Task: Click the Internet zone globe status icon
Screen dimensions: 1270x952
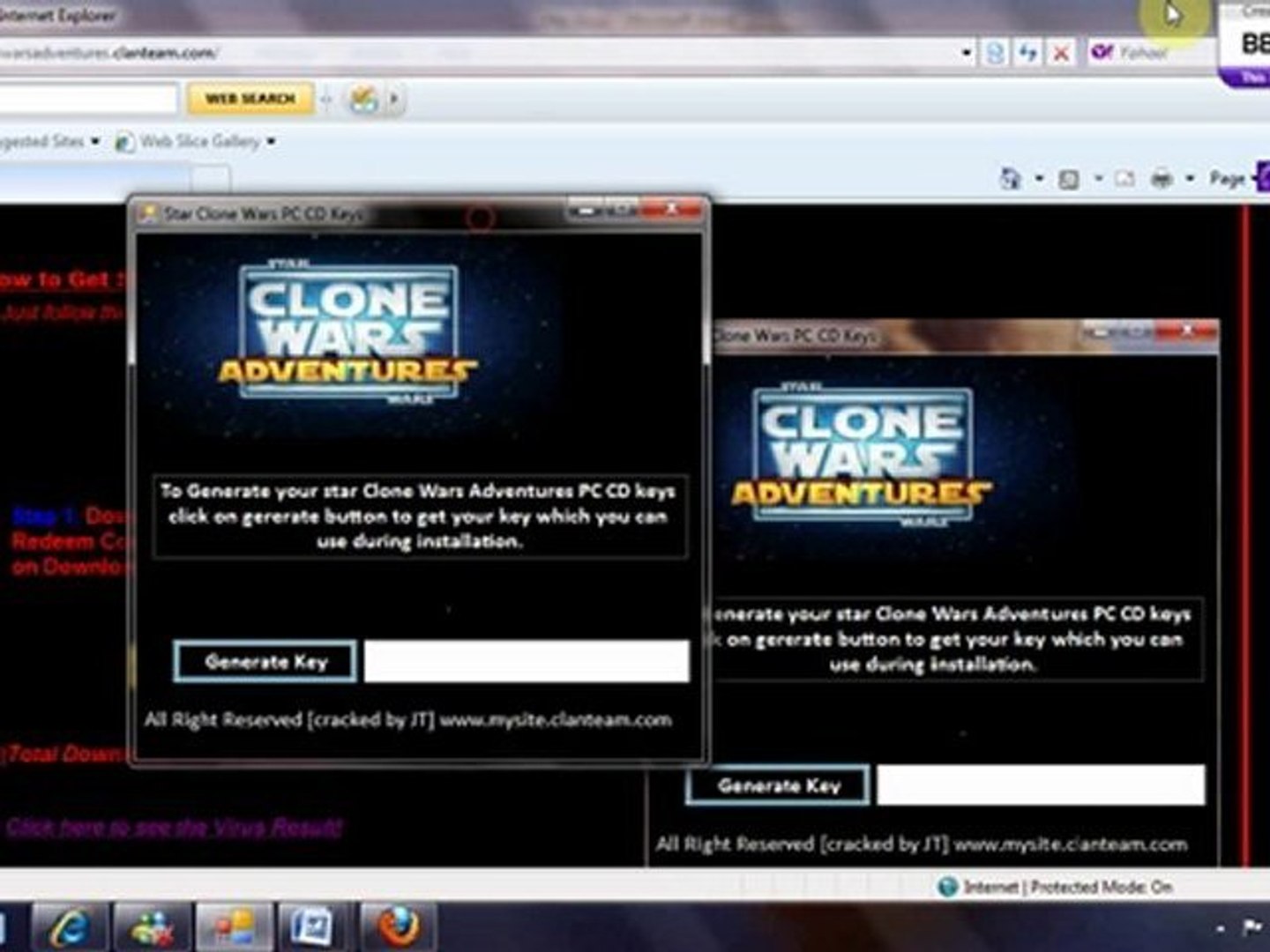Action: pos(948,887)
